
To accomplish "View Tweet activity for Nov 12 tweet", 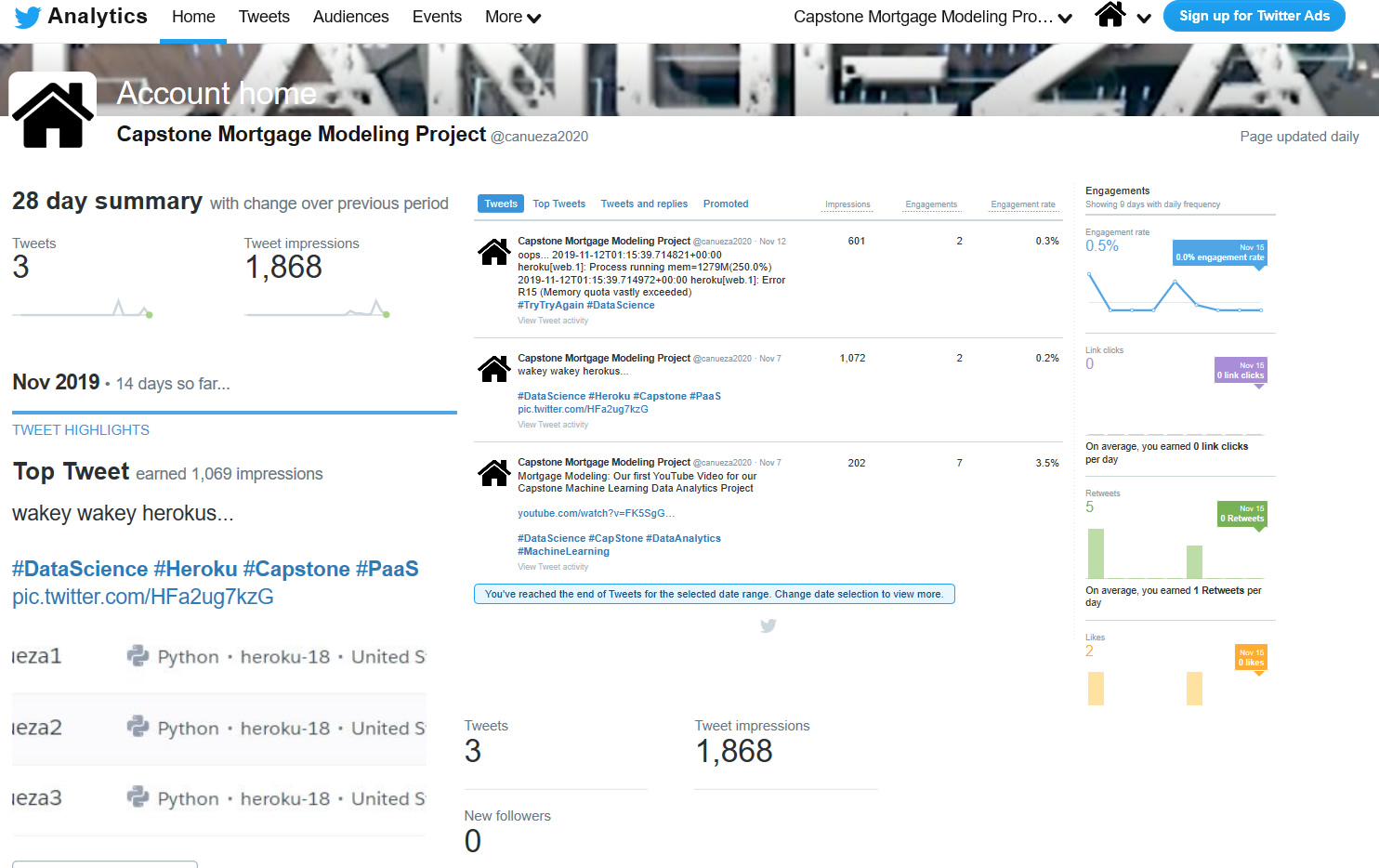I will point(553,321).
